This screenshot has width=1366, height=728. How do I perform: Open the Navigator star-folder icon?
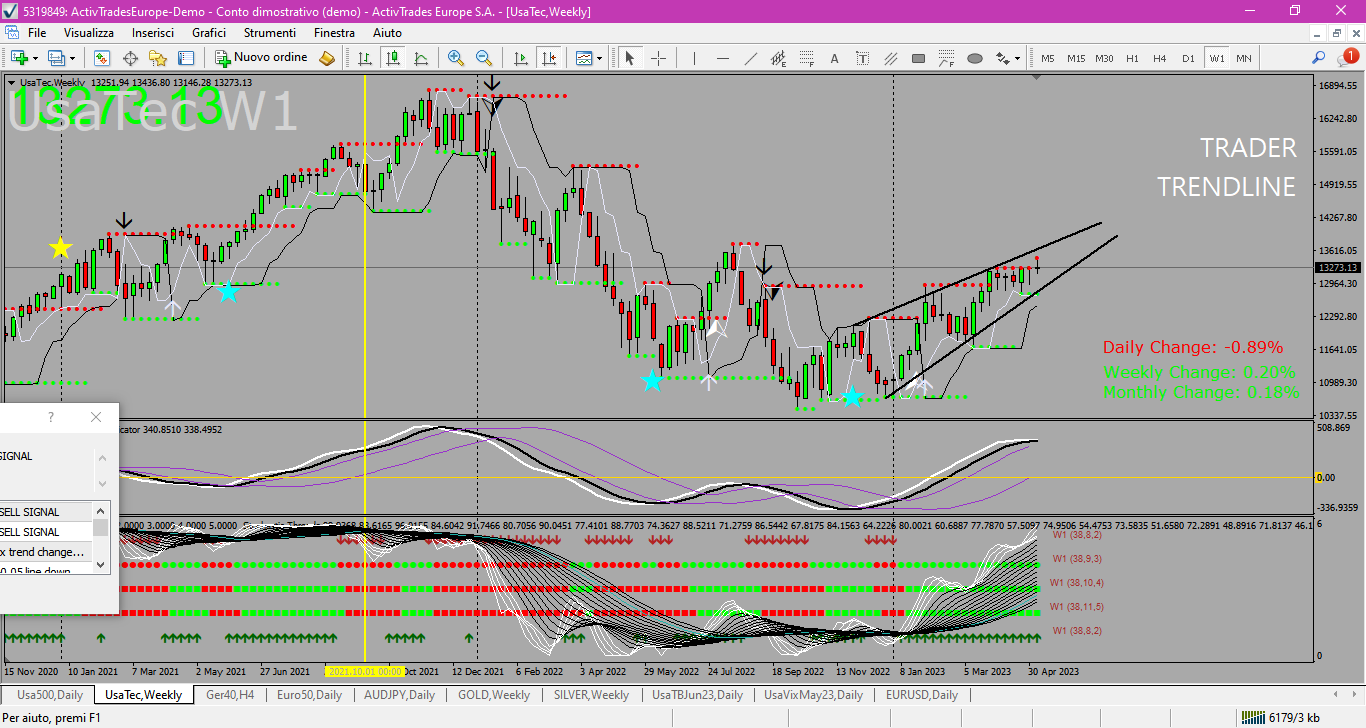(158, 58)
